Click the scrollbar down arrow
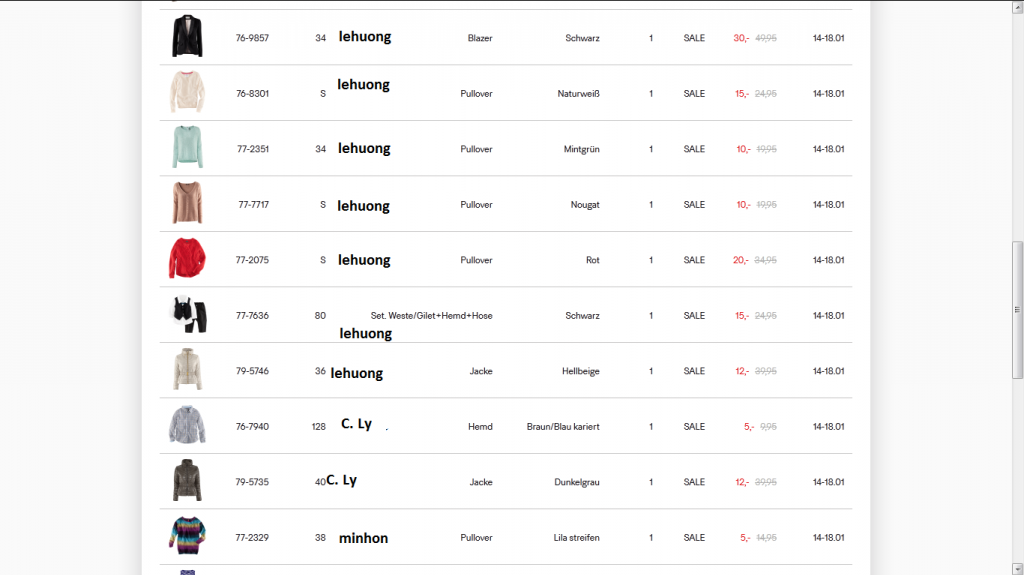Screen dimensions: 1024x575 coord(1017,569)
